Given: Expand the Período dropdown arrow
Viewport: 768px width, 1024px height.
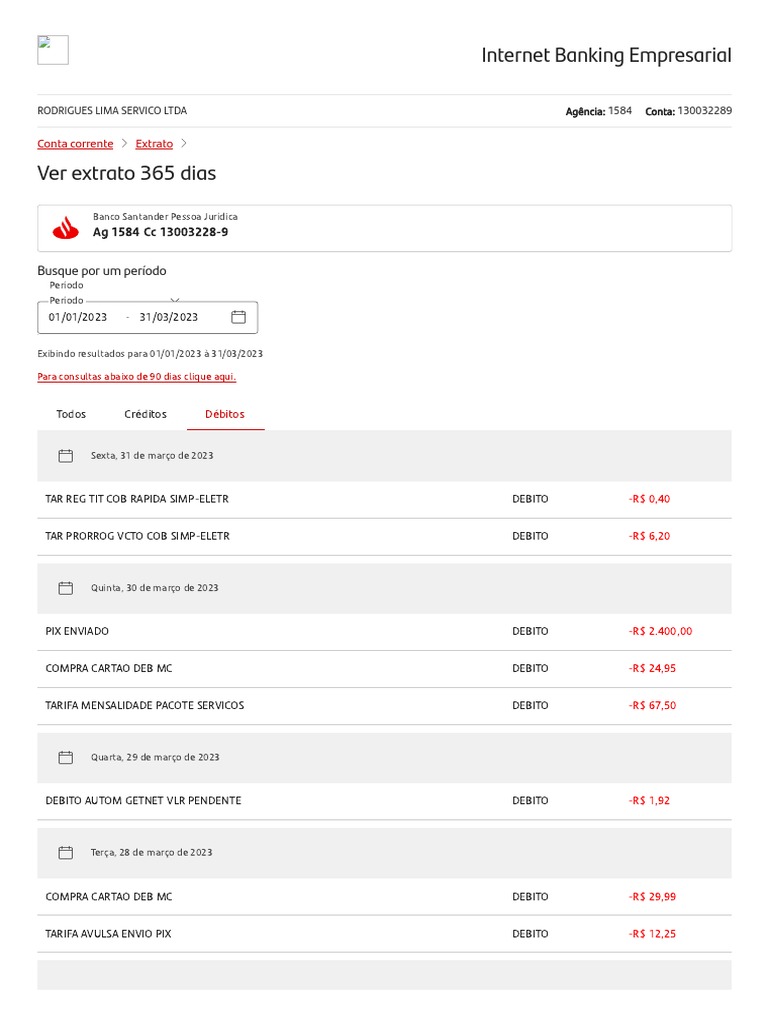Looking at the screenshot, I should point(175,299).
